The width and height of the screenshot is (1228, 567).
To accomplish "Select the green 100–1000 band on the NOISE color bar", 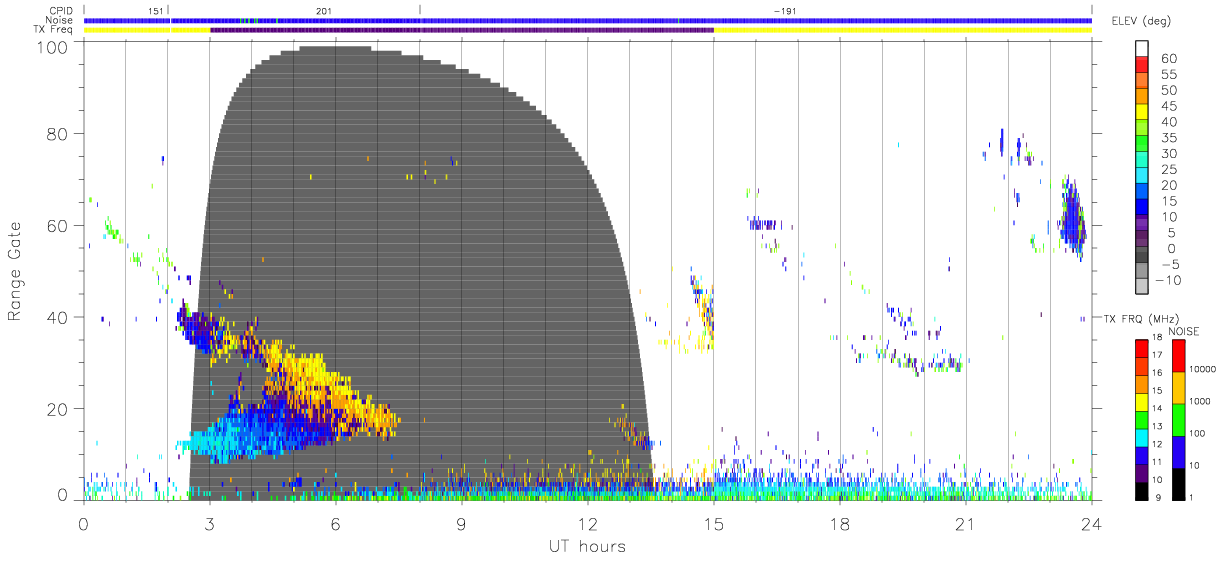I will [1180, 419].
